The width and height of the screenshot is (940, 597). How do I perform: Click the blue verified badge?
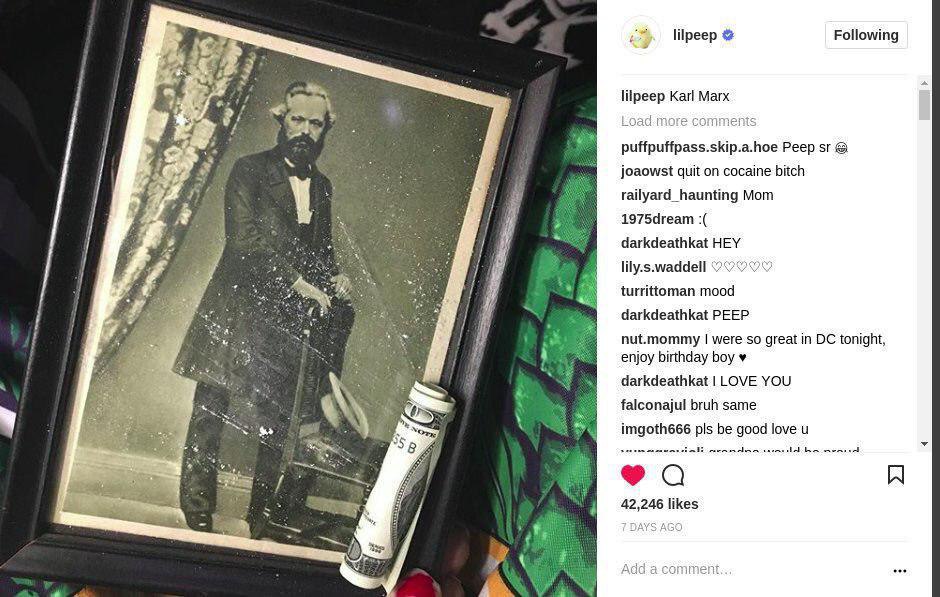point(728,35)
